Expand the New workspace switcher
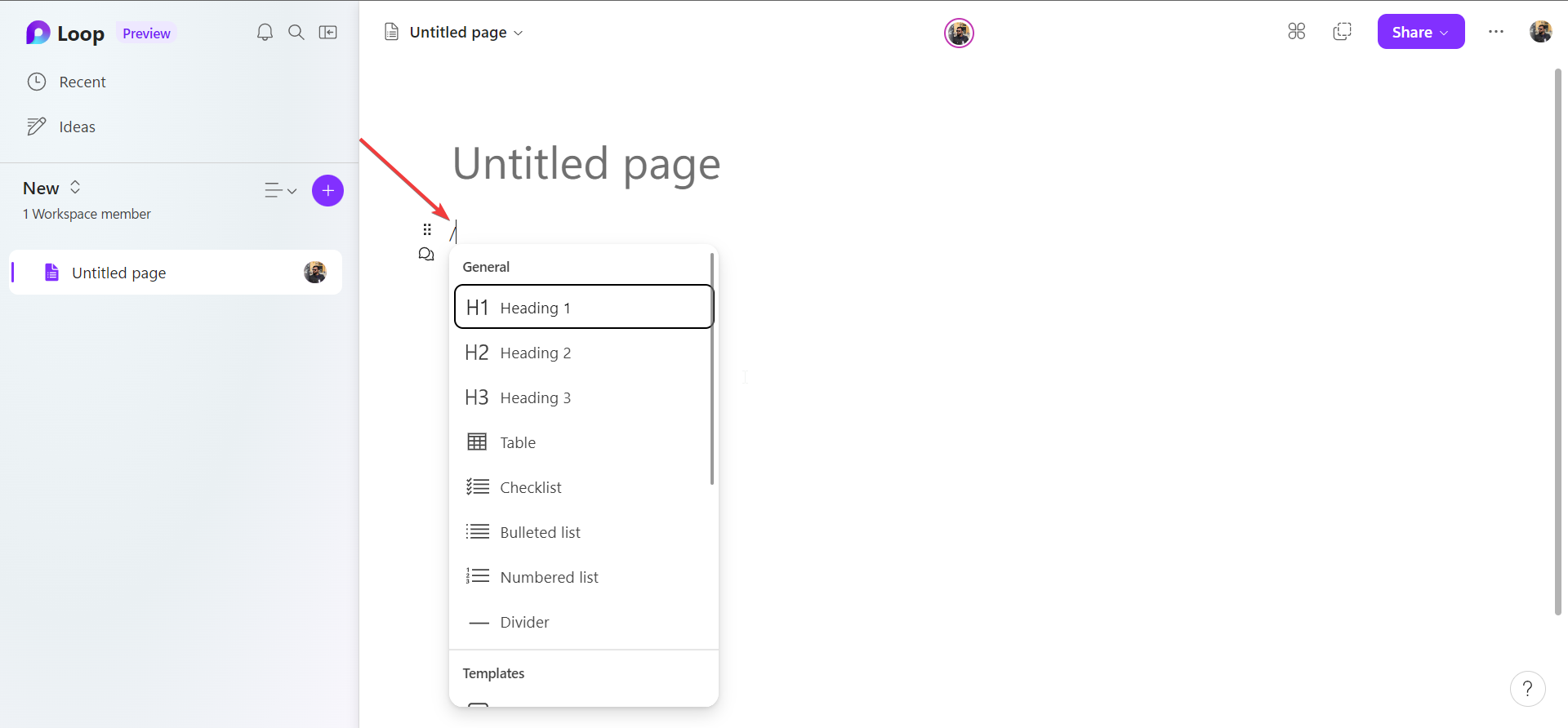Screen dimensions: 1568x728 (52, 188)
